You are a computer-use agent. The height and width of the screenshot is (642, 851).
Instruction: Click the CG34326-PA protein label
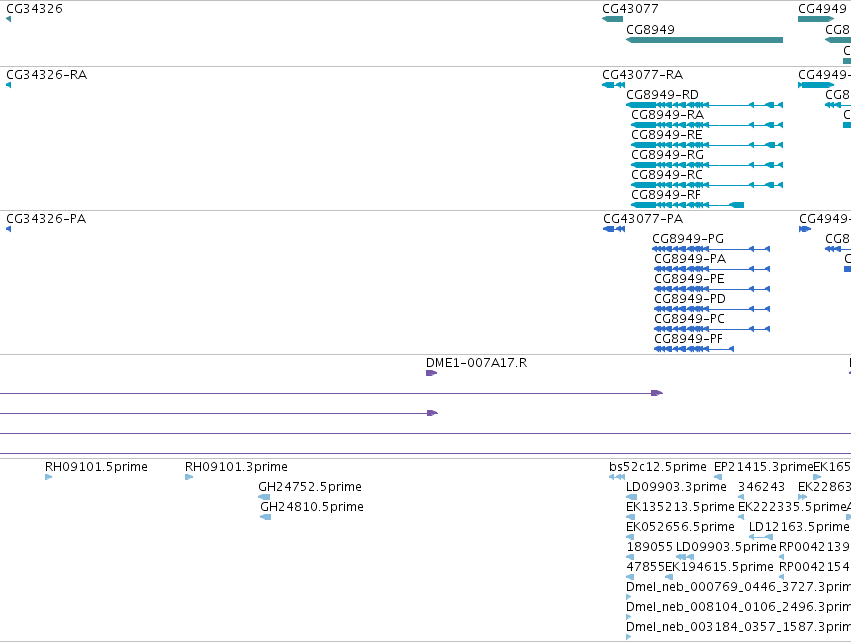click(x=46, y=218)
